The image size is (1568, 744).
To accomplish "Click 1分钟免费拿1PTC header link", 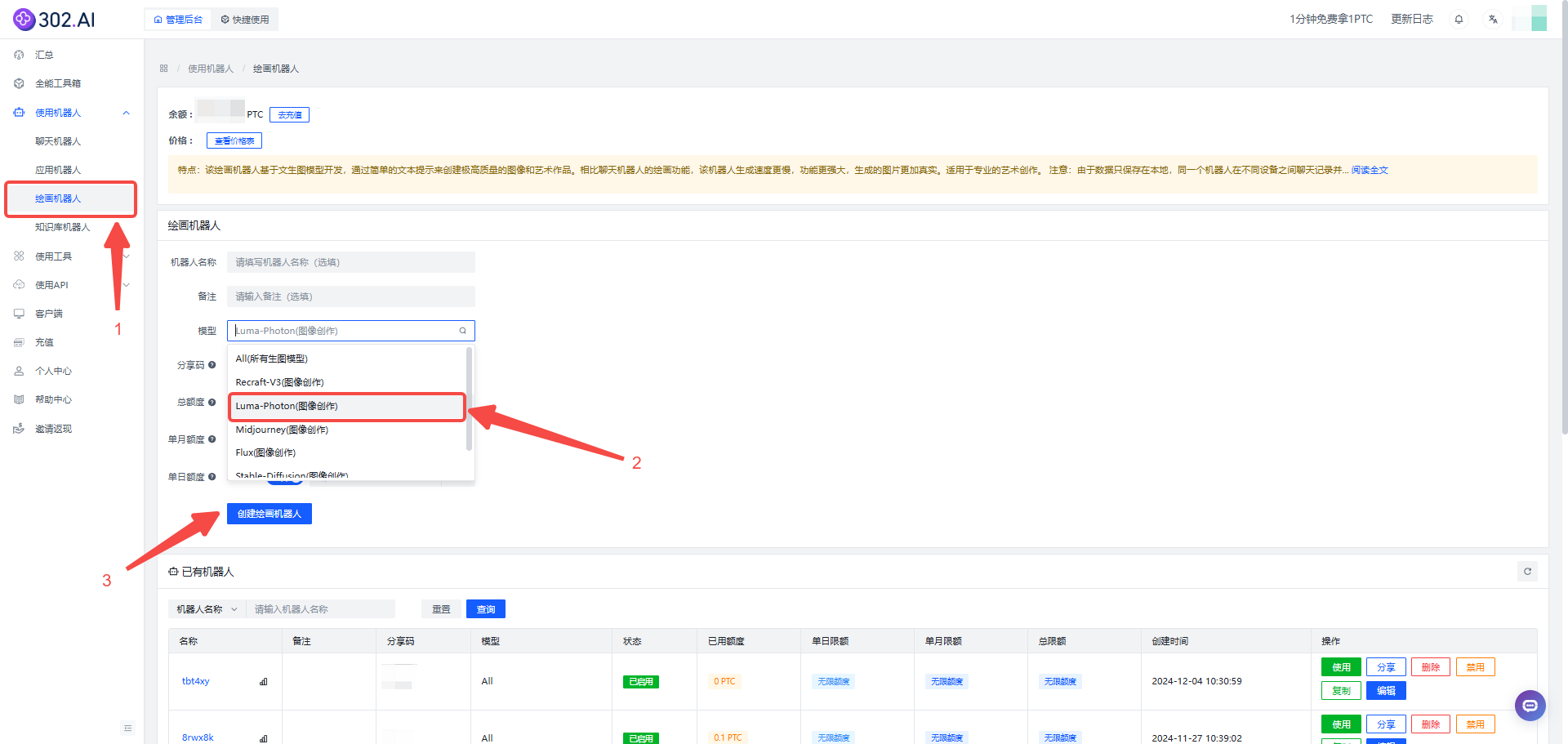I will pyautogui.click(x=1331, y=19).
